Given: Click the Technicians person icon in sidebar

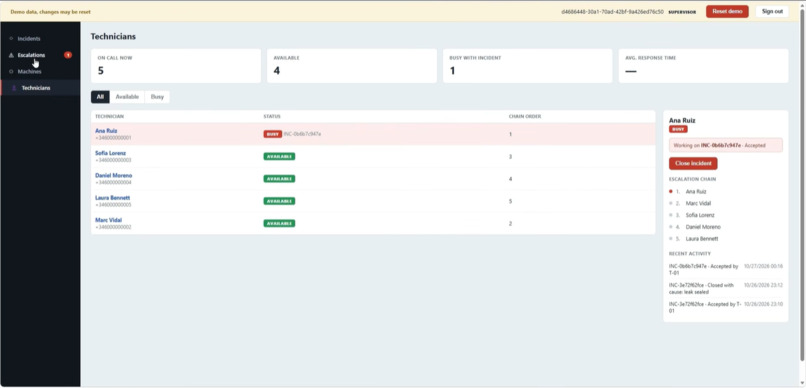Looking at the screenshot, I should (14, 88).
